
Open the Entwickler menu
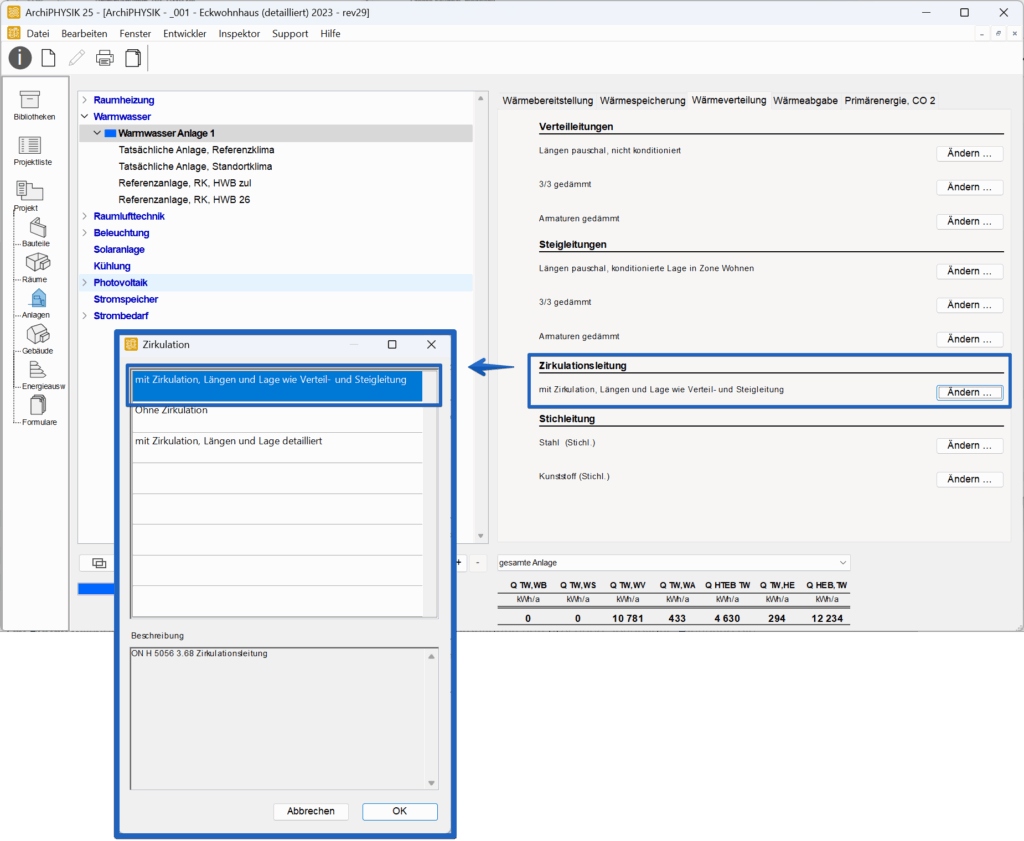click(x=185, y=33)
